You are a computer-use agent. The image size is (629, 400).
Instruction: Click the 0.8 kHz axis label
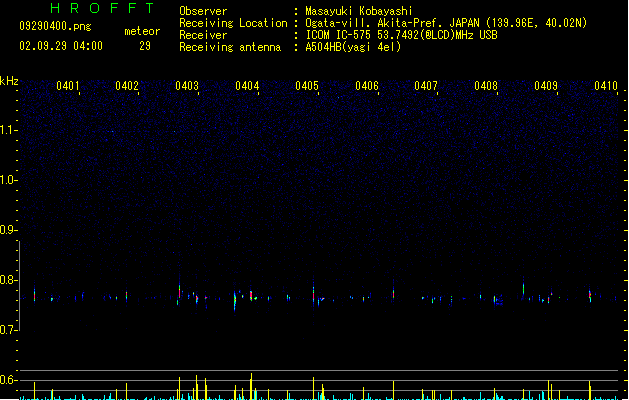[8, 280]
